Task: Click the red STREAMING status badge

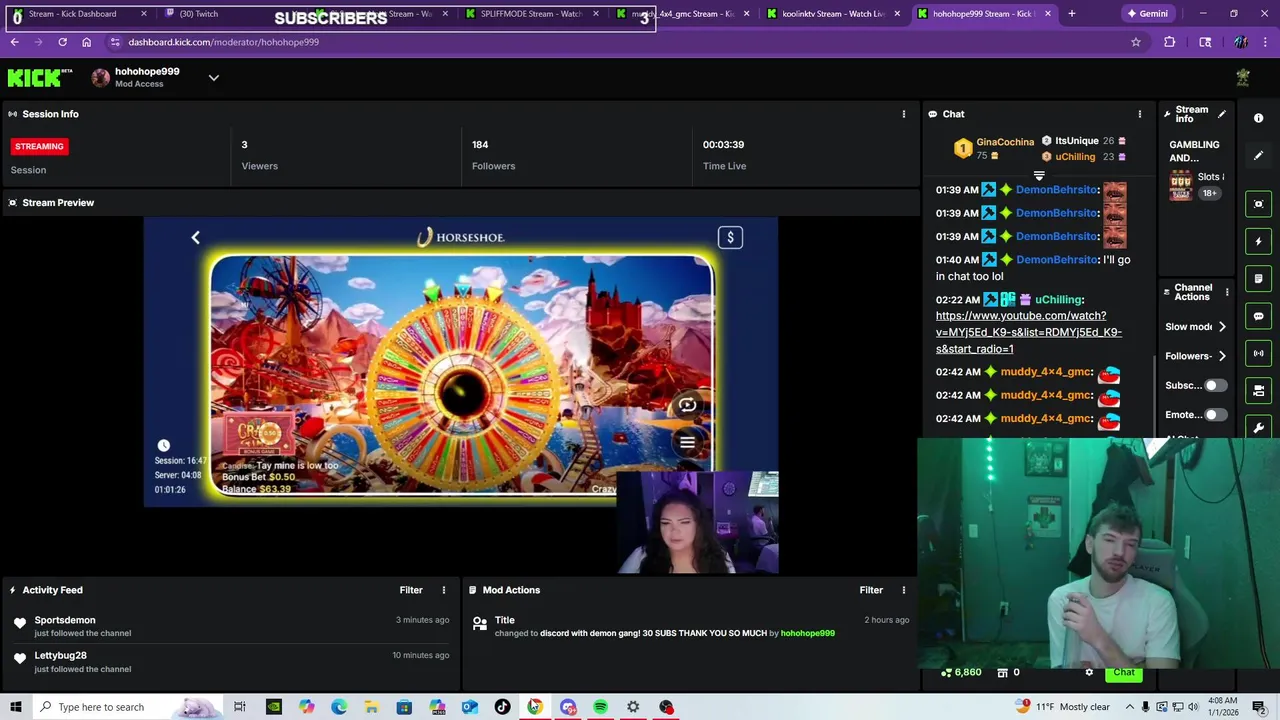Action: coord(39,146)
